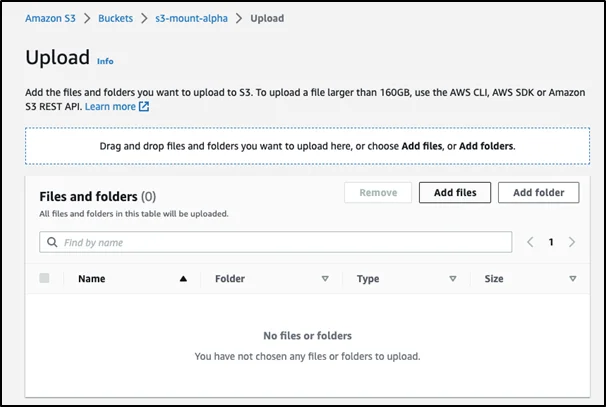The height and width of the screenshot is (407, 606).
Task: Sort by Name using the ascending arrow
Action: (182, 279)
